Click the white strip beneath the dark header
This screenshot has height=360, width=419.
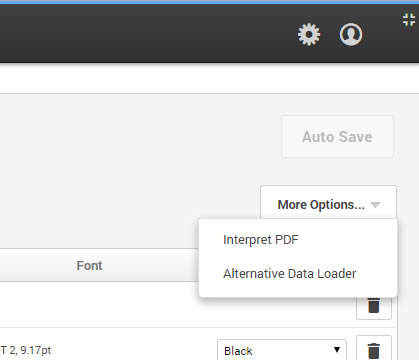coord(209,78)
